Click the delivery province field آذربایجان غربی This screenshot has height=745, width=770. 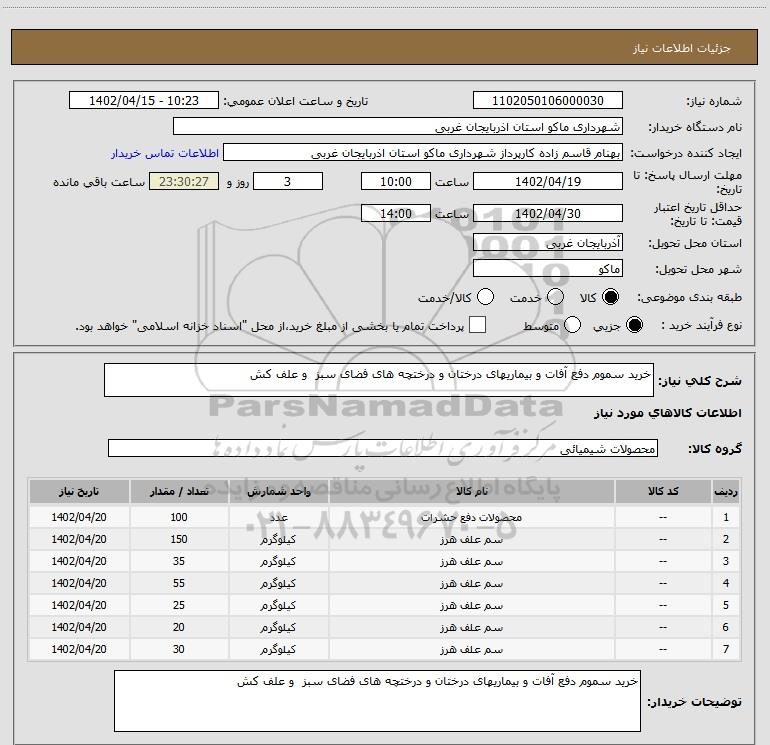[548, 242]
